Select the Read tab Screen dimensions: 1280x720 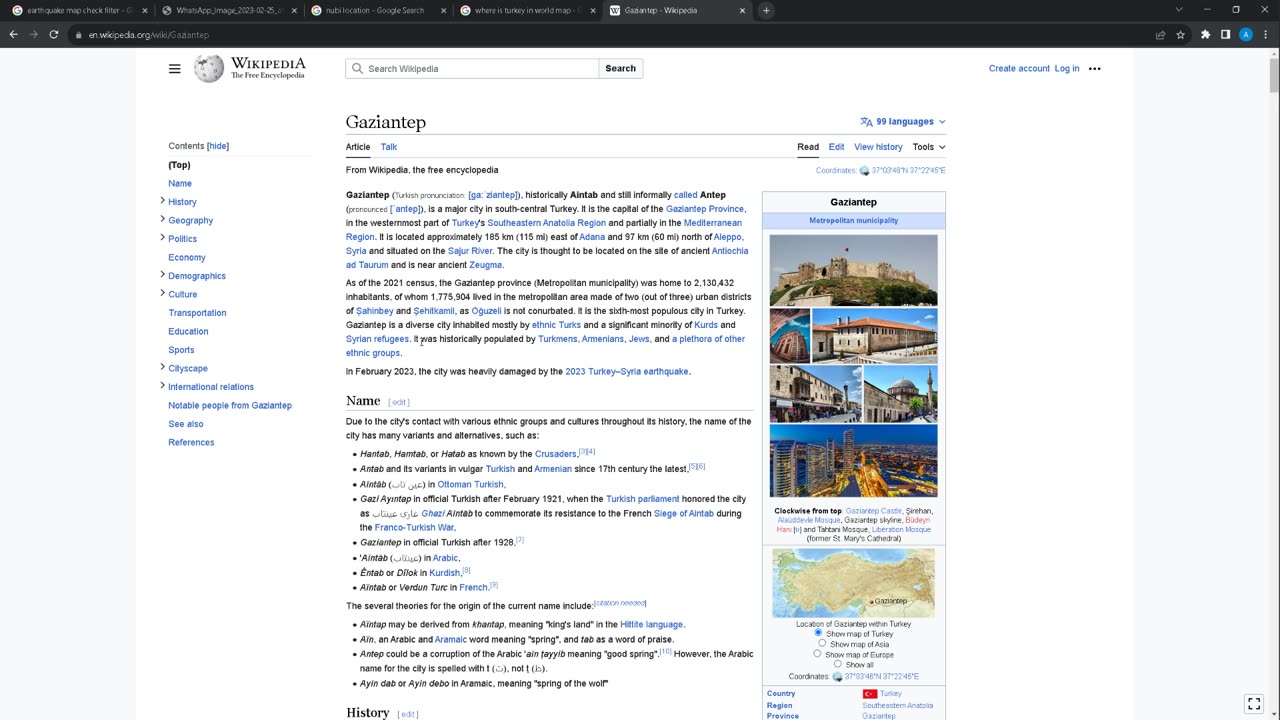[x=808, y=147]
